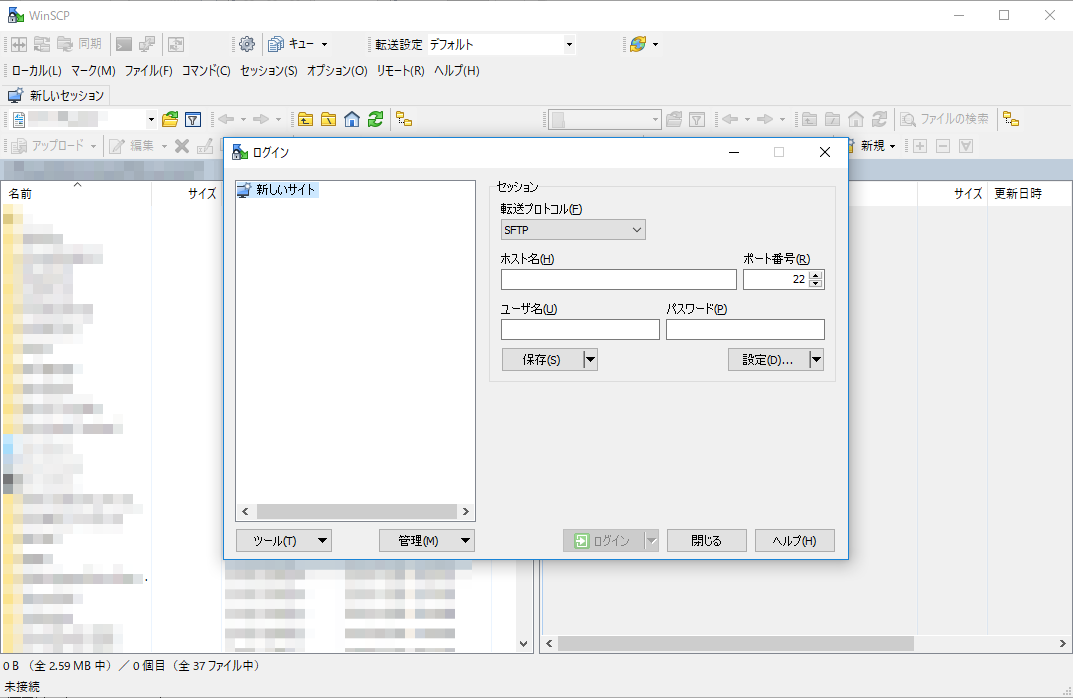Expand the arrow next to 保存(S)

tap(591, 359)
